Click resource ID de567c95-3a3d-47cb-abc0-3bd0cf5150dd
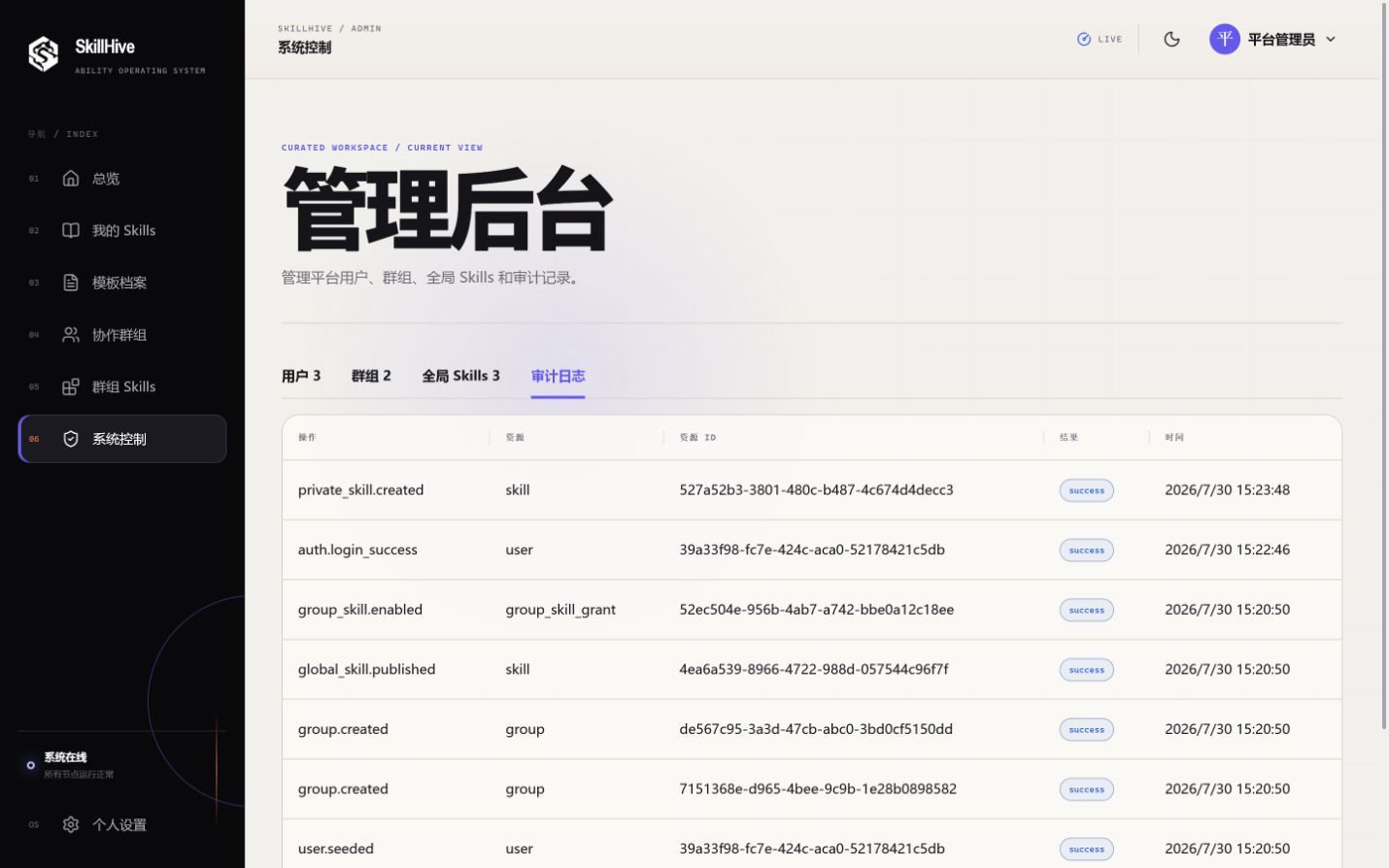 pos(816,728)
